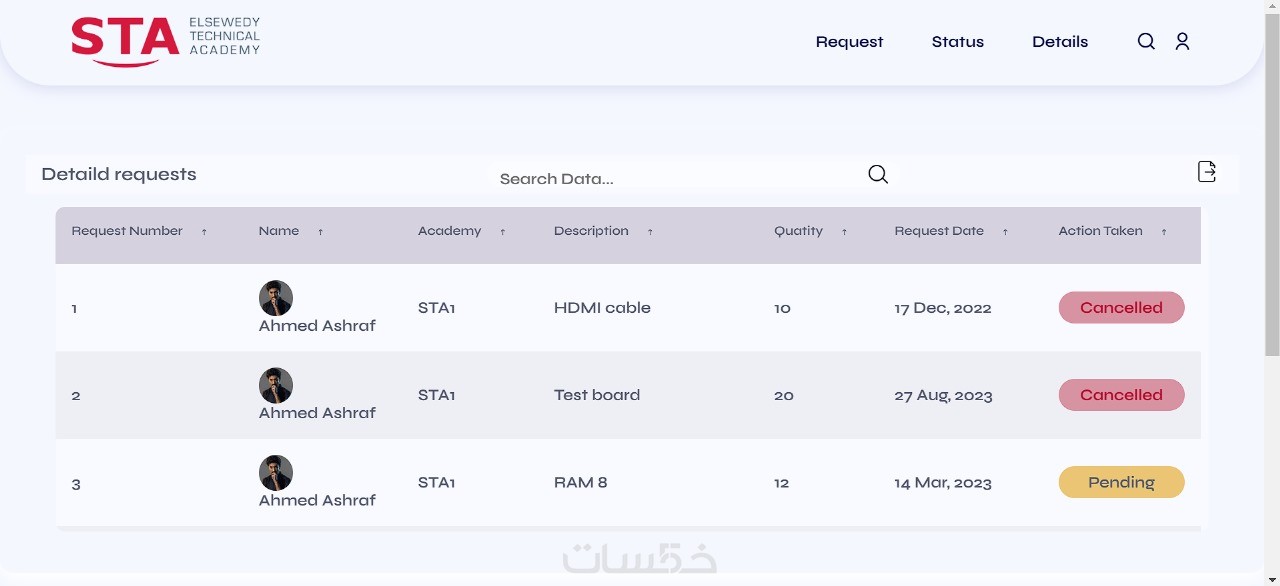The image size is (1280, 586).
Task: Click Ahmed Ashraf's avatar in request 1
Action: pos(276,298)
